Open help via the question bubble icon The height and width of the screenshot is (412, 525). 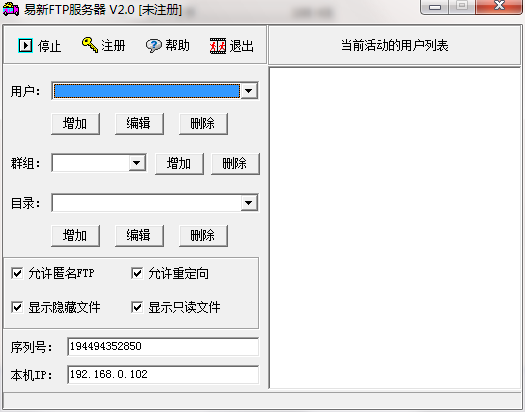(154, 46)
